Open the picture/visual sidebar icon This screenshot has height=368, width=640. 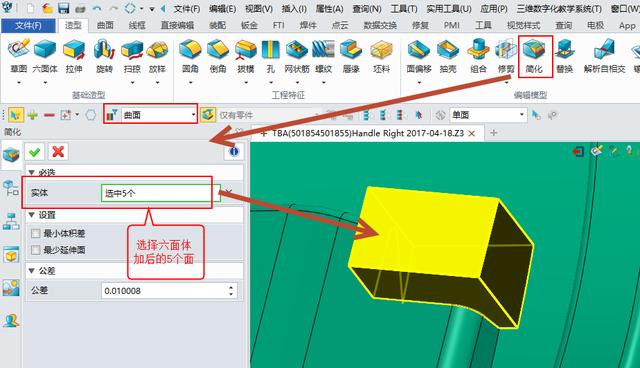[x=11, y=288]
